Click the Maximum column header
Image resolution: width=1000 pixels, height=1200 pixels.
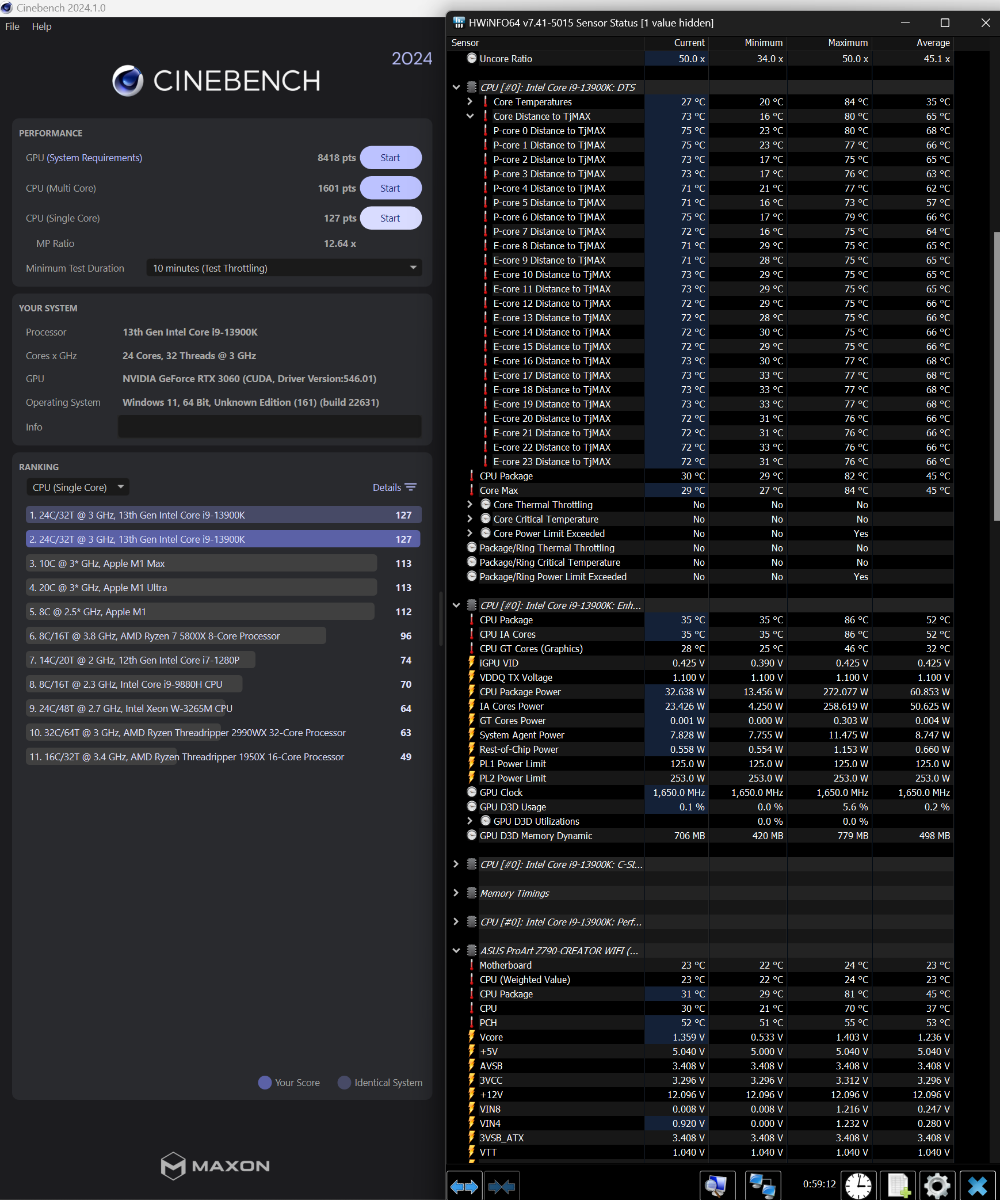[829, 43]
